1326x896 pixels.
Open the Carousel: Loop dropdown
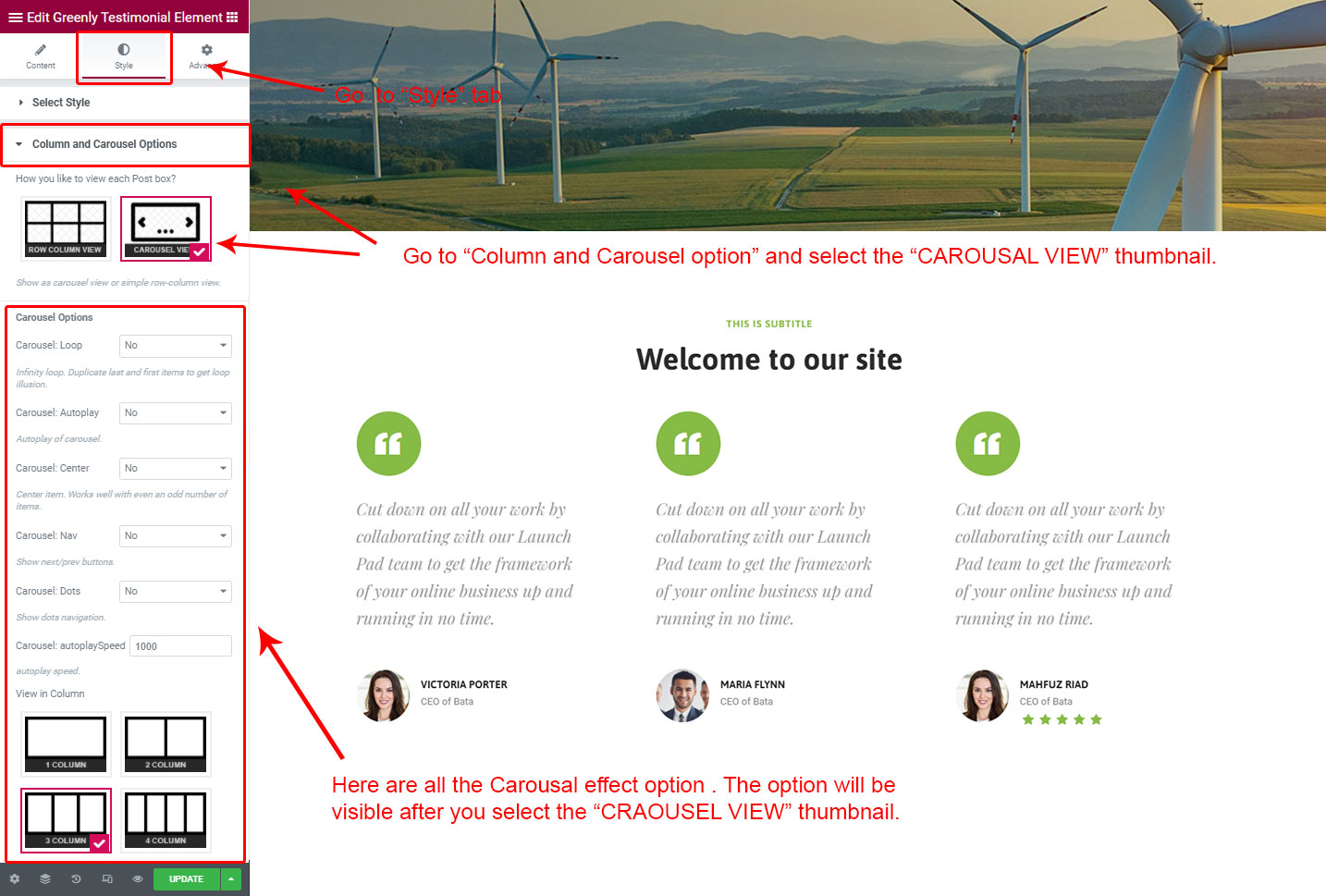(175, 346)
